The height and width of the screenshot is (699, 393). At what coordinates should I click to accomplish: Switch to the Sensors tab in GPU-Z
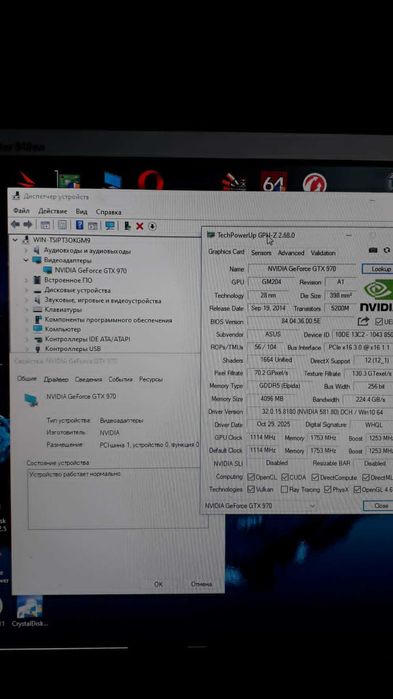point(261,253)
